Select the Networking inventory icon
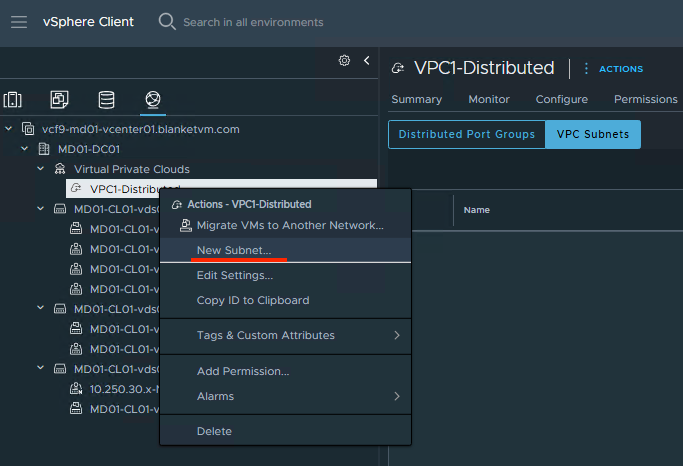 (x=153, y=100)
